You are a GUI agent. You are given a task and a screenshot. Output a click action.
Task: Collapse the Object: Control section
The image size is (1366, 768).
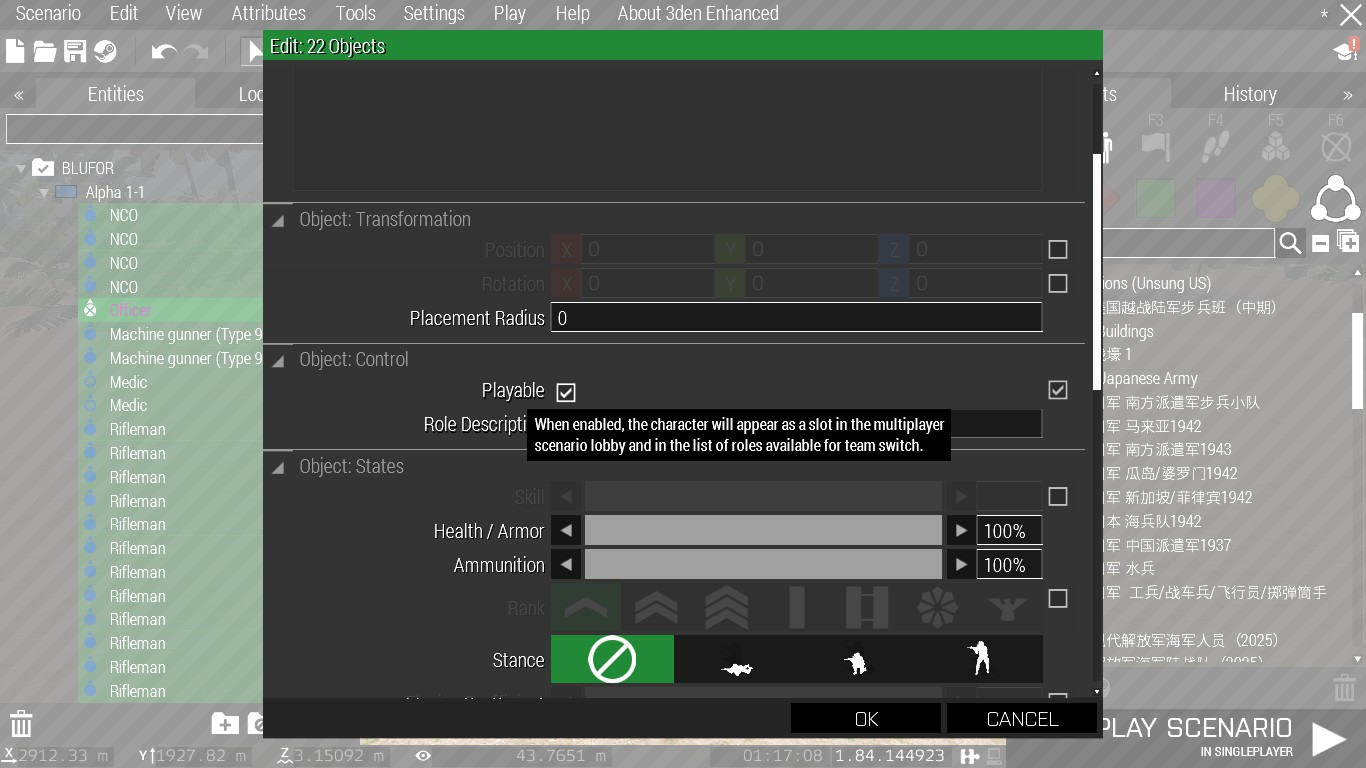[x=278, y=361]
